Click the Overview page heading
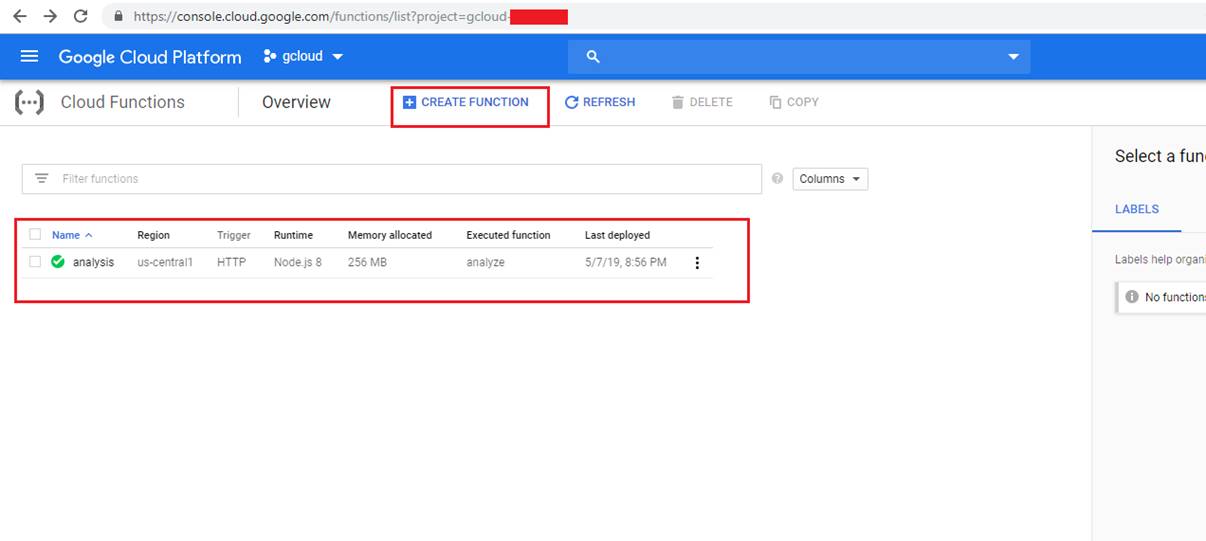The height and width of the screenshot is (541, 1206). click(x=296, y=102)
